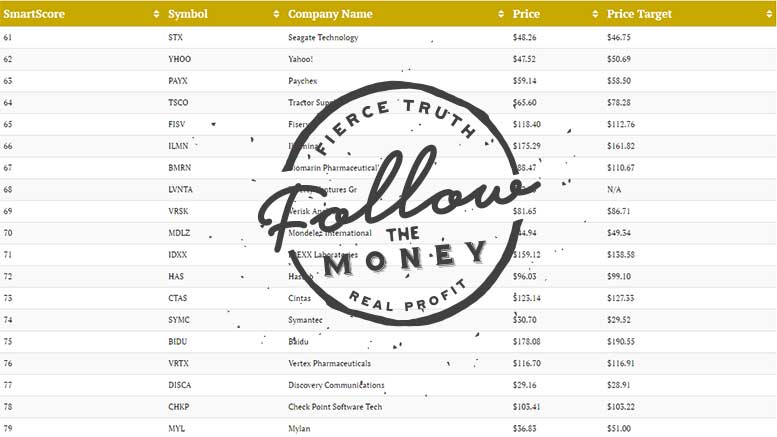This screenshot has width=777, height=437.
Task: Sort by the Price Target header
Action: [x=639, y=14]
